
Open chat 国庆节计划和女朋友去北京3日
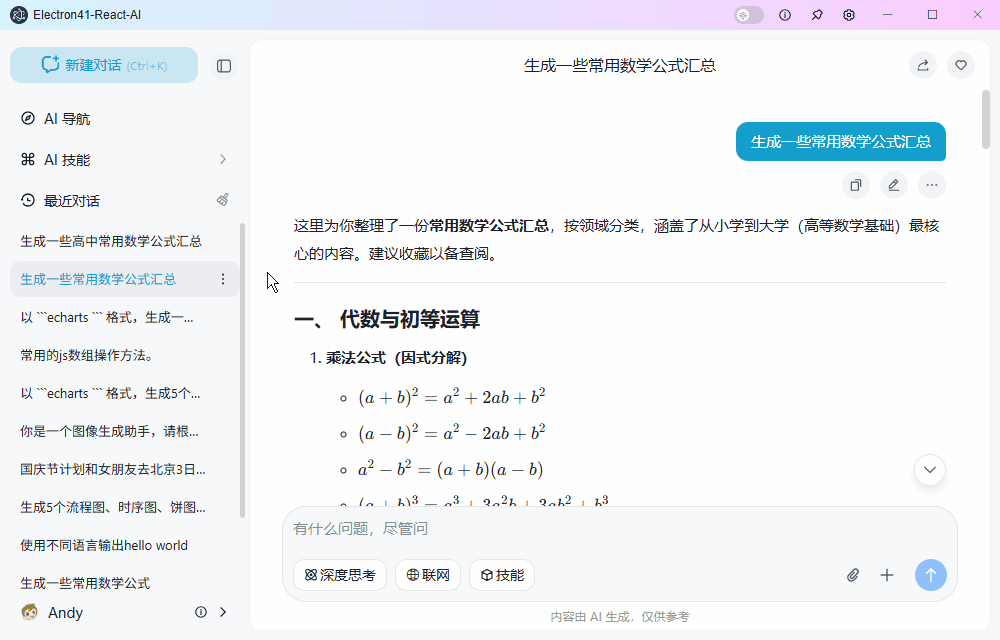pyautogui.click(x=124, y=469)
